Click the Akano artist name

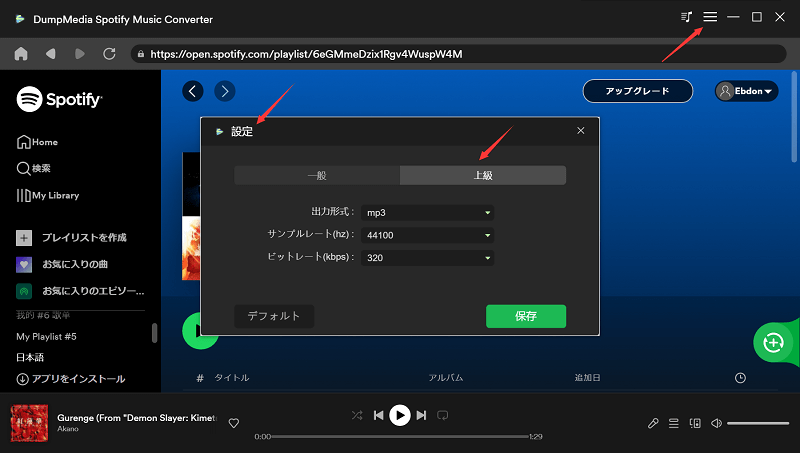coord(68,429)
